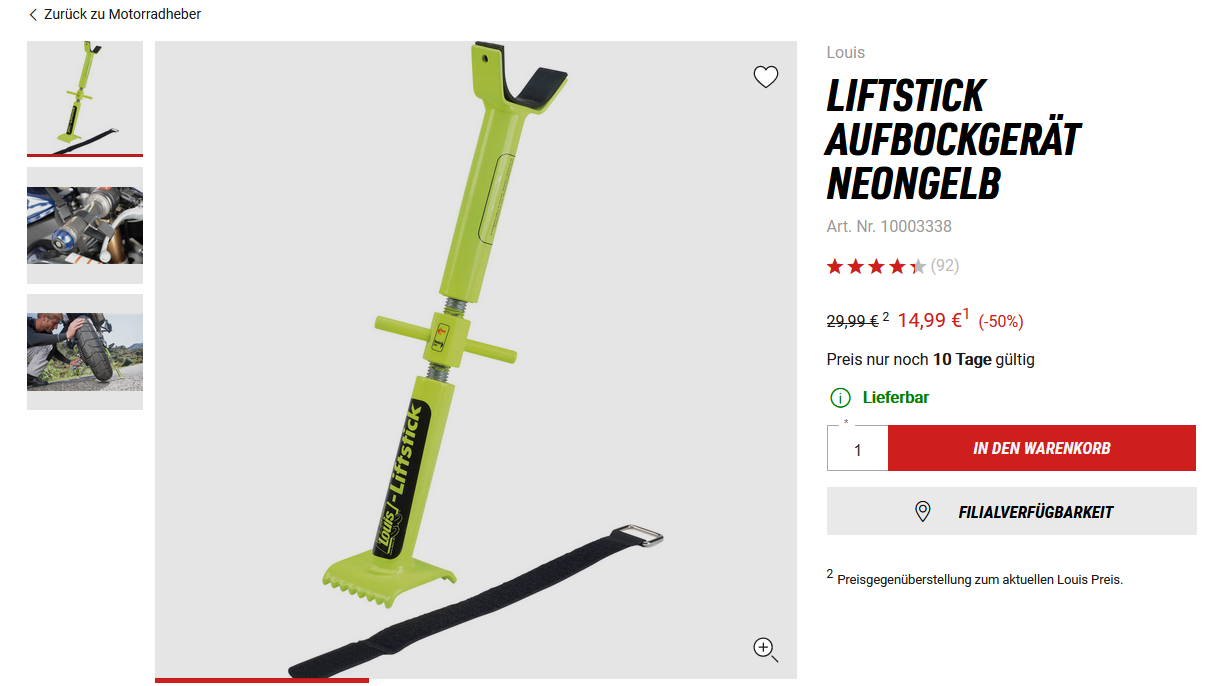Click the location pin icon for store availability

tap(923, 512)
